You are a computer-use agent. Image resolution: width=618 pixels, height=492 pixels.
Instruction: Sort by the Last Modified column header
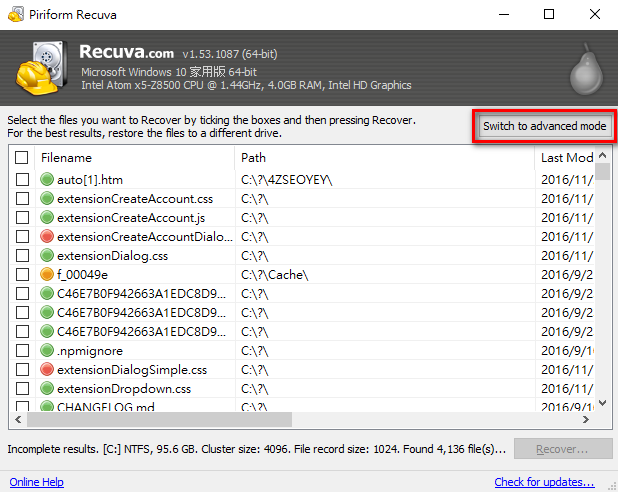click(x=565, y=158)
